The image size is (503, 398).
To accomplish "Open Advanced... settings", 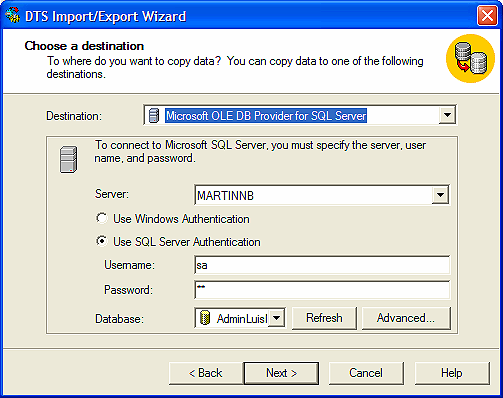I will [x=406, y=318].
